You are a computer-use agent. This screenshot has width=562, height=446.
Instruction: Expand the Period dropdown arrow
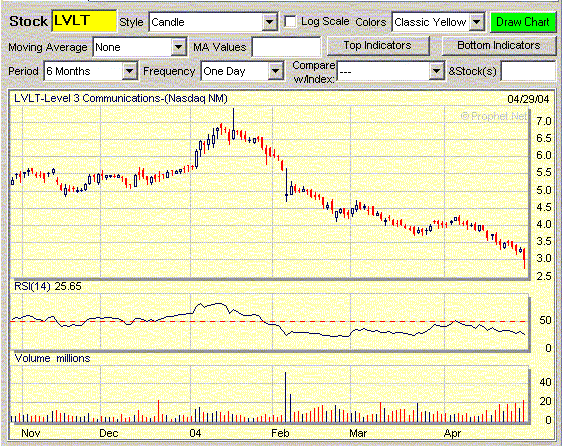130,71
